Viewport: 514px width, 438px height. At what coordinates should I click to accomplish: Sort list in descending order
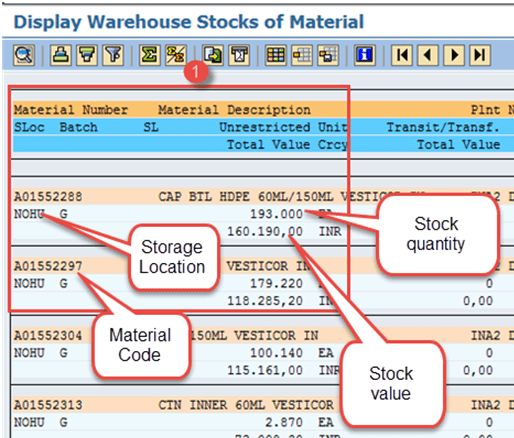[x=87, y=55]
